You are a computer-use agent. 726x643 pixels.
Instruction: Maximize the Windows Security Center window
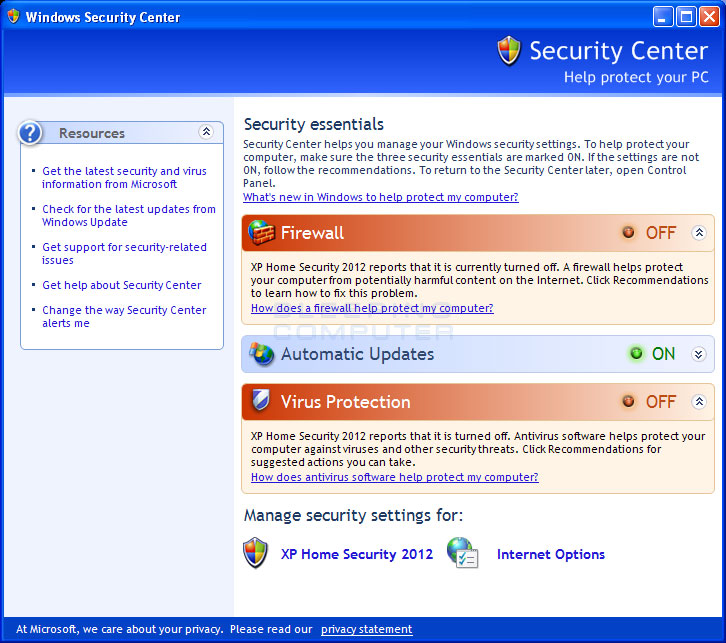[686, 17]
